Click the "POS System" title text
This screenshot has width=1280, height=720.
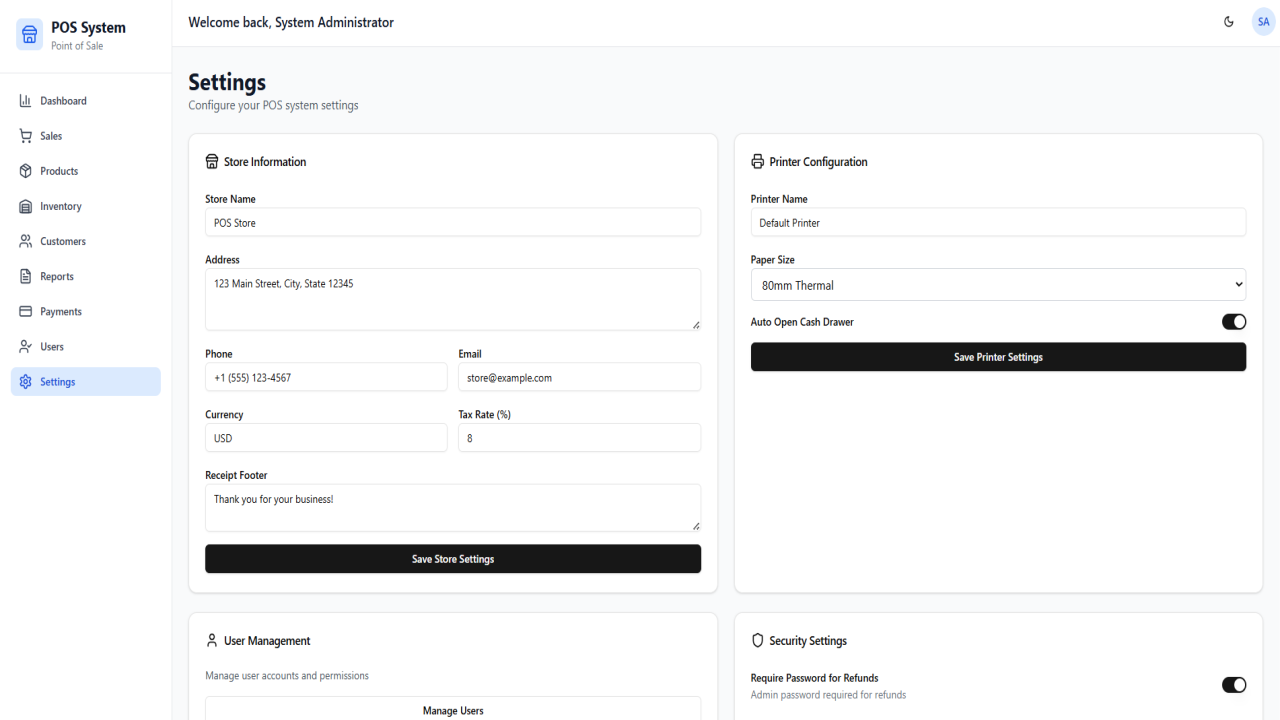pos(89,28)
